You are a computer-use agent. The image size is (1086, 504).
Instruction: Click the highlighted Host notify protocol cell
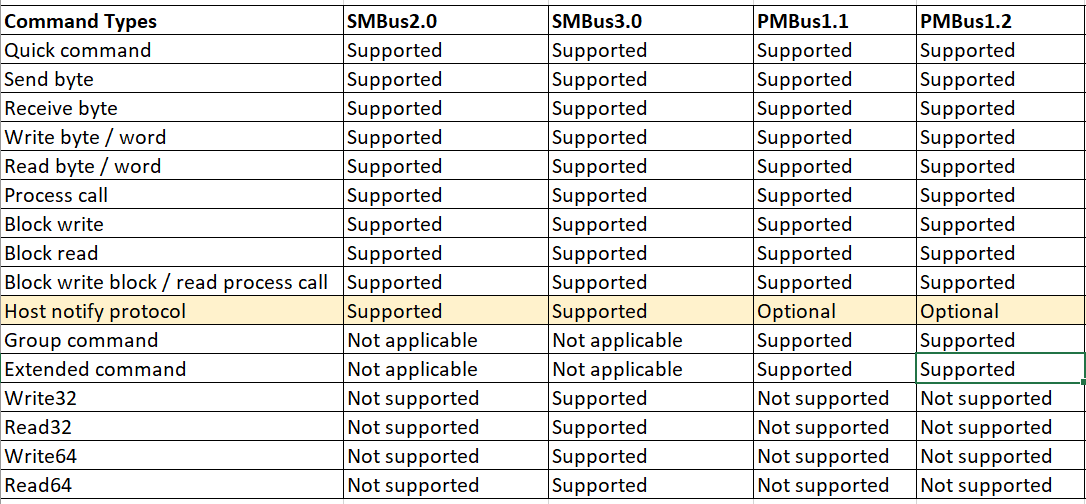click(172, 312)
